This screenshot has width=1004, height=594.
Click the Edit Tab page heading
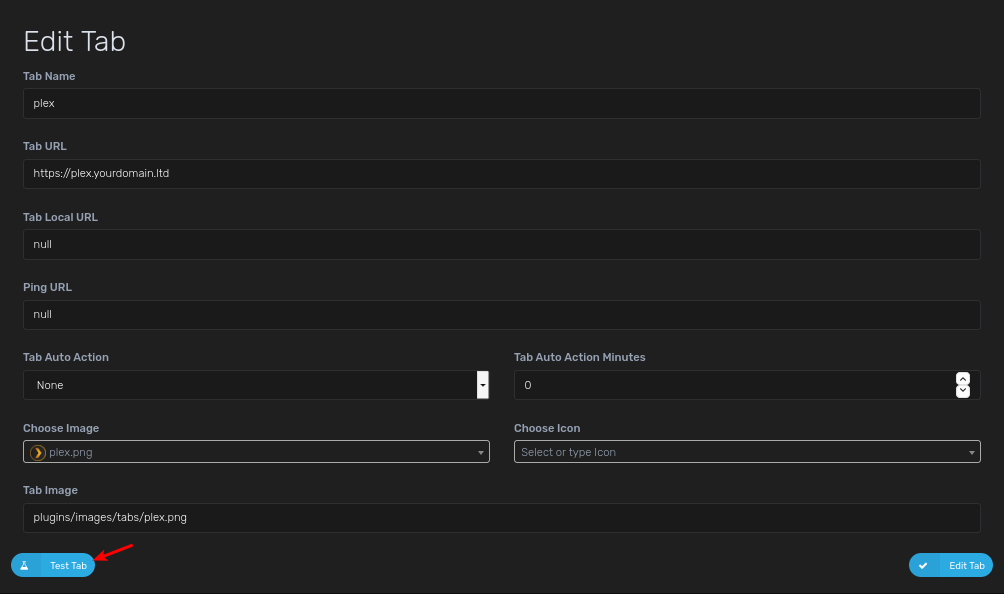point(74,41)
